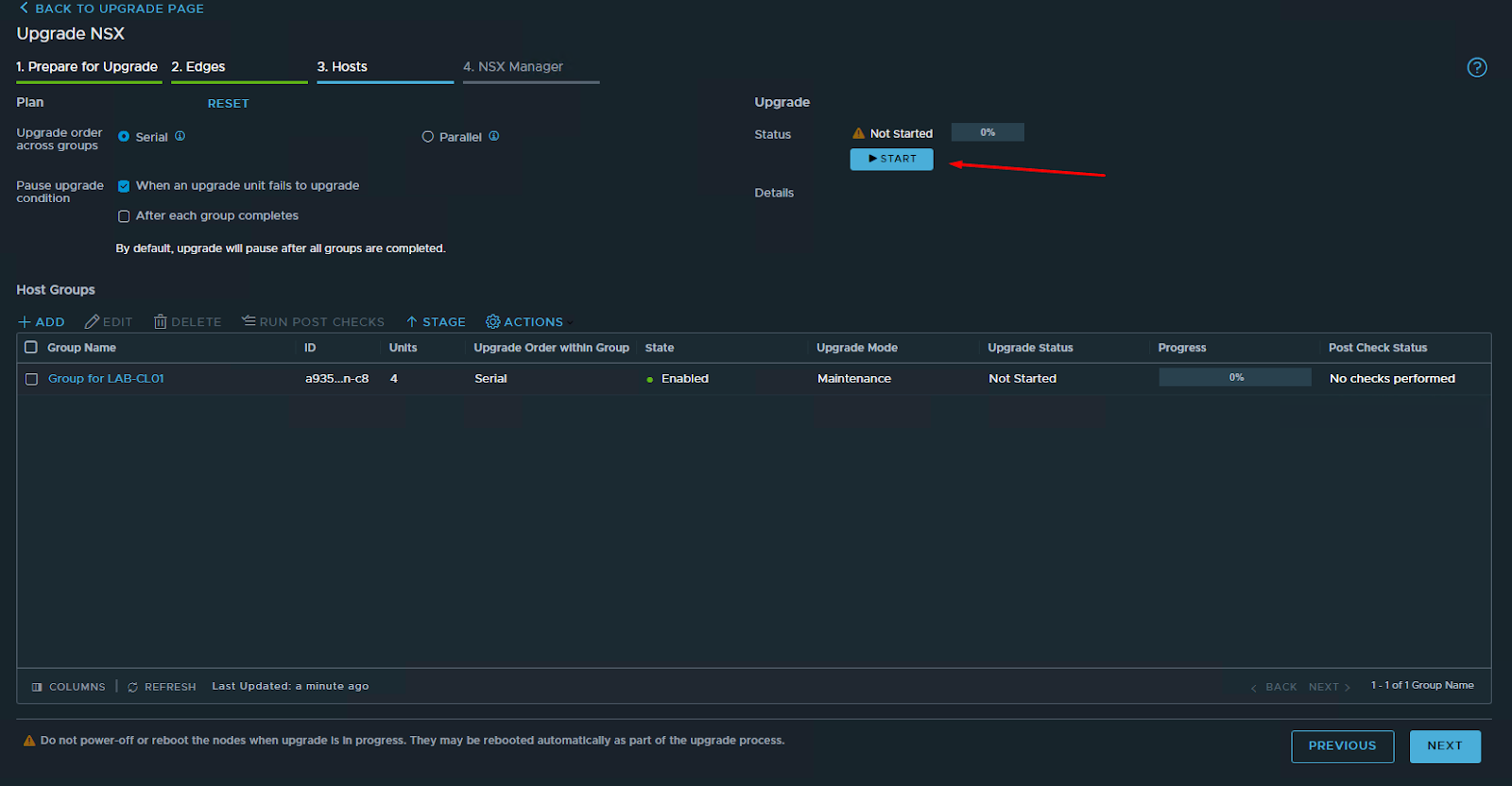Click the Previous wizard button
1512x786 pixels.
point(1343,746)
